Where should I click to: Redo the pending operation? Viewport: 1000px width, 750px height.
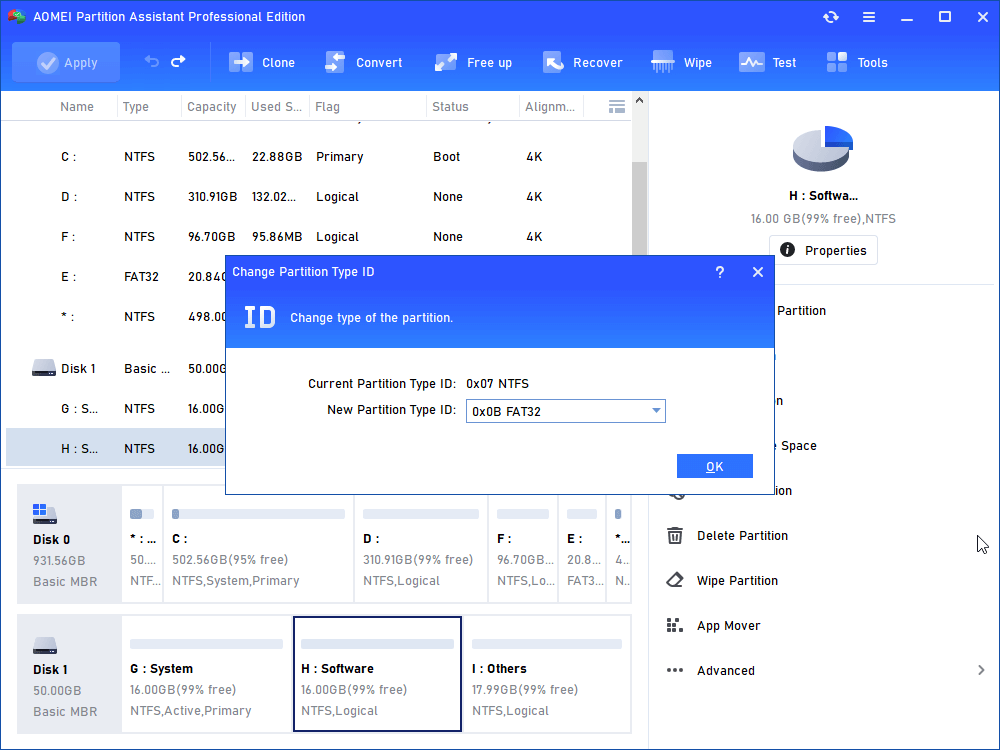(x=178, y=62)
